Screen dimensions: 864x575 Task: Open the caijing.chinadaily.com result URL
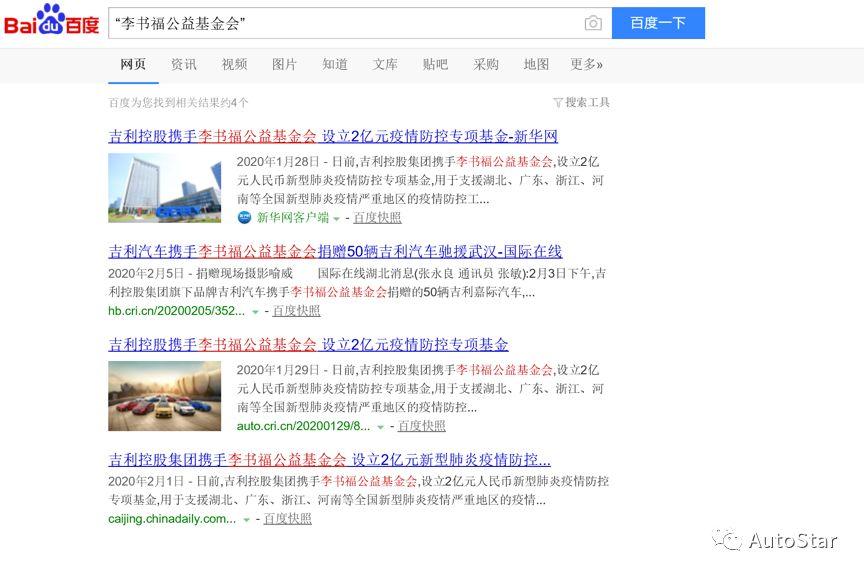172,519
